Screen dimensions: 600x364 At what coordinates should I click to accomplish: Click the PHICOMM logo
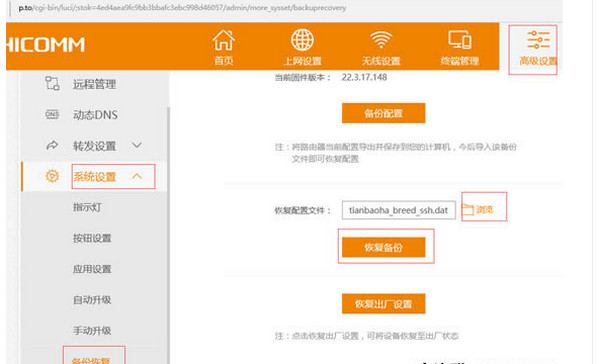(45, 45)
